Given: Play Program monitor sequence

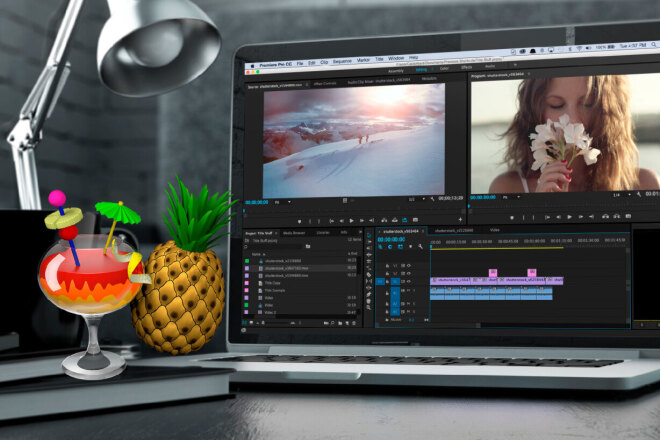Looking at the screenshot, I should pos(569,217).
